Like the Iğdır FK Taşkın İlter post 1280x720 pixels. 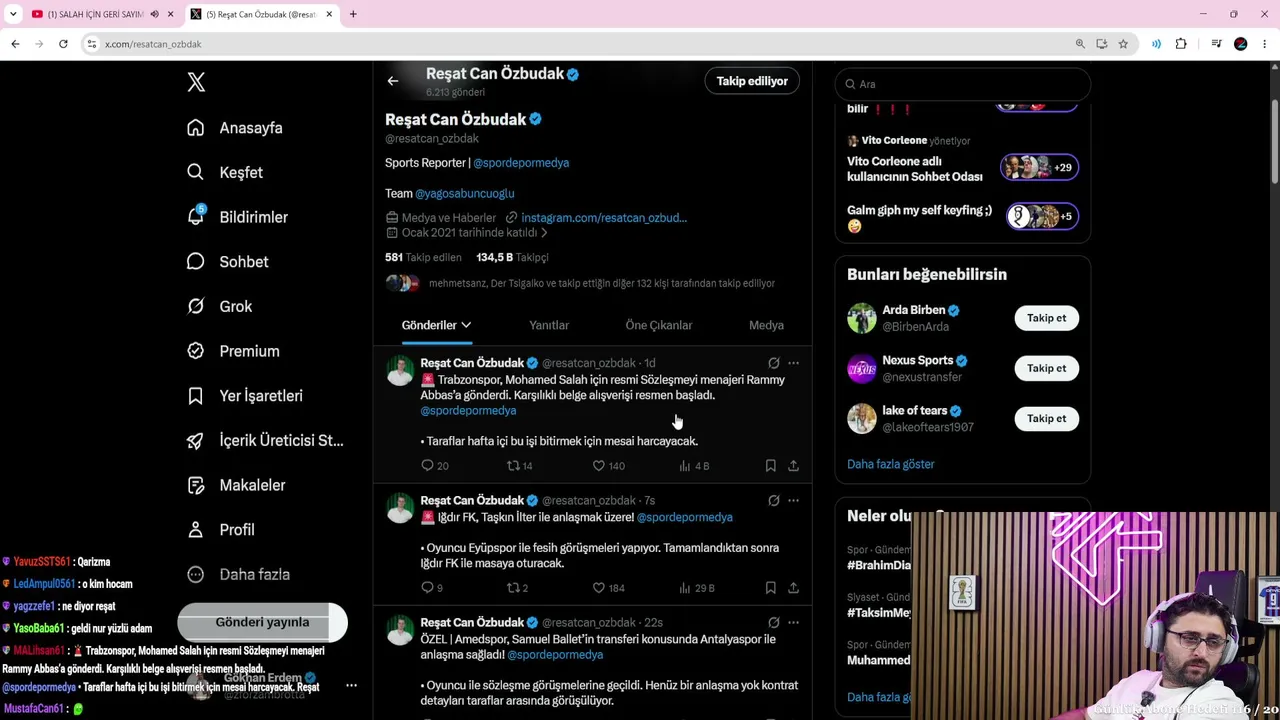click(x=598, y=588)
